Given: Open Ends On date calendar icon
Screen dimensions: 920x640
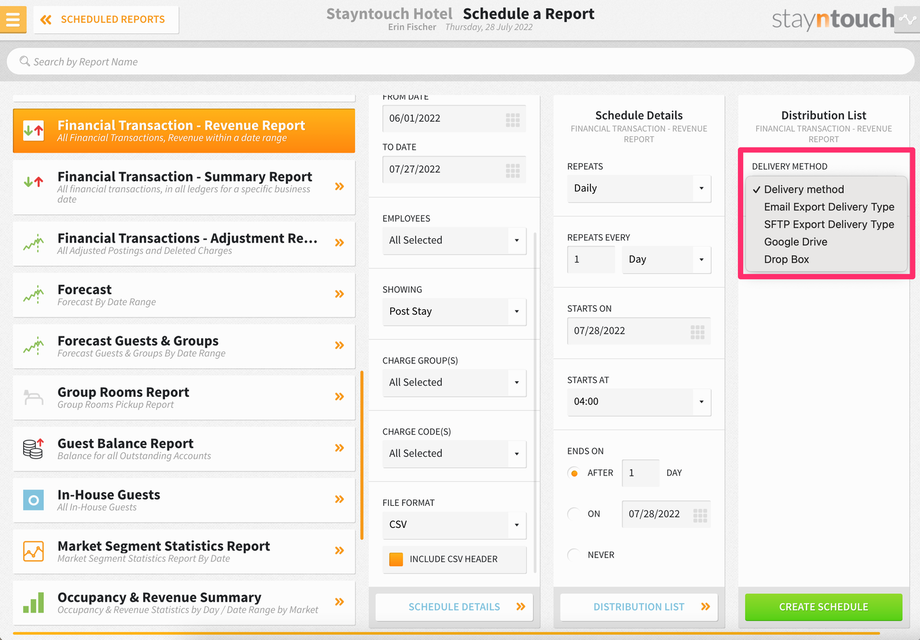Looking at the screenshot, I should click(700, 514).
